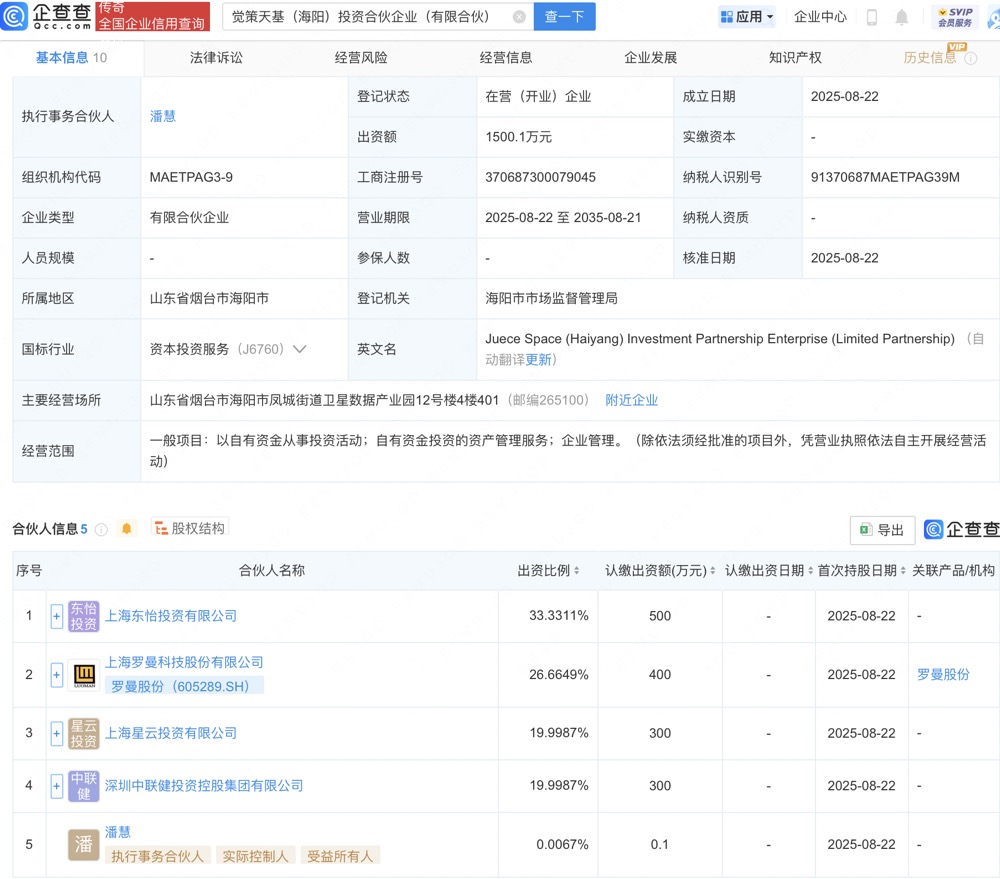Open the mobile phone app icon
The image size is (1000, 879).
pos(872,17)
